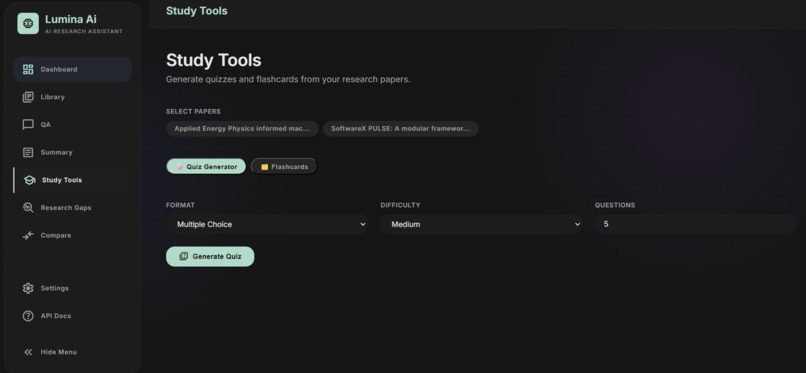Click the Study Tools header bar title

point(196,11)
